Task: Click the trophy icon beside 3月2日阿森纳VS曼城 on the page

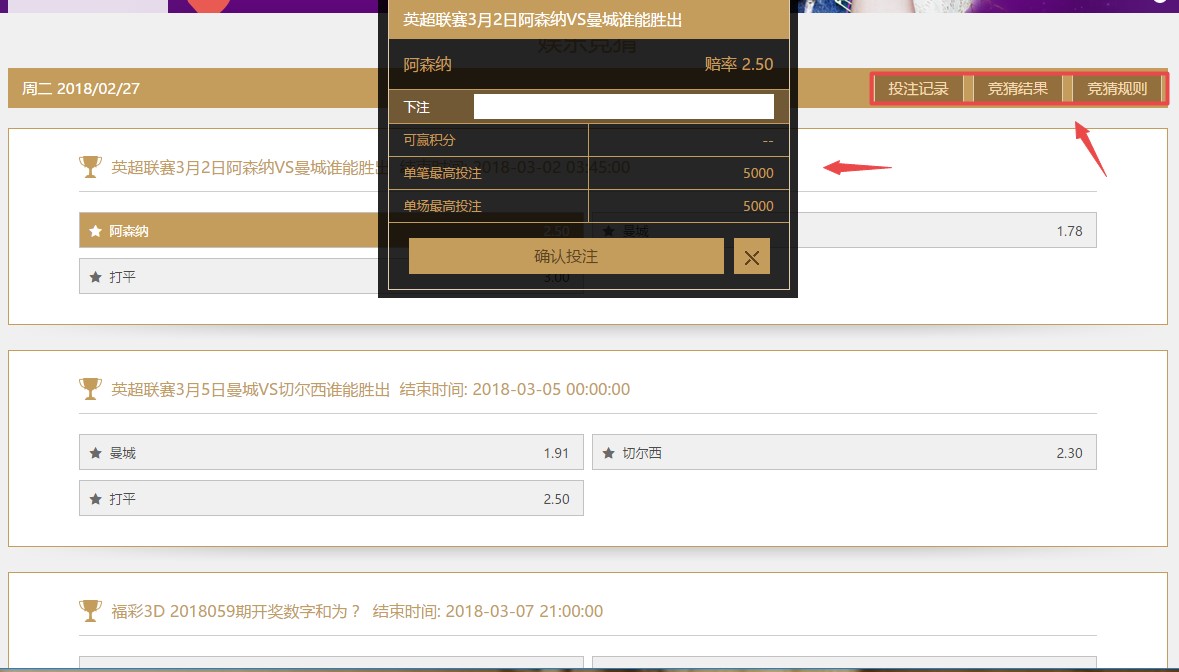Action: pyautogui.click(x=90, y=166)
